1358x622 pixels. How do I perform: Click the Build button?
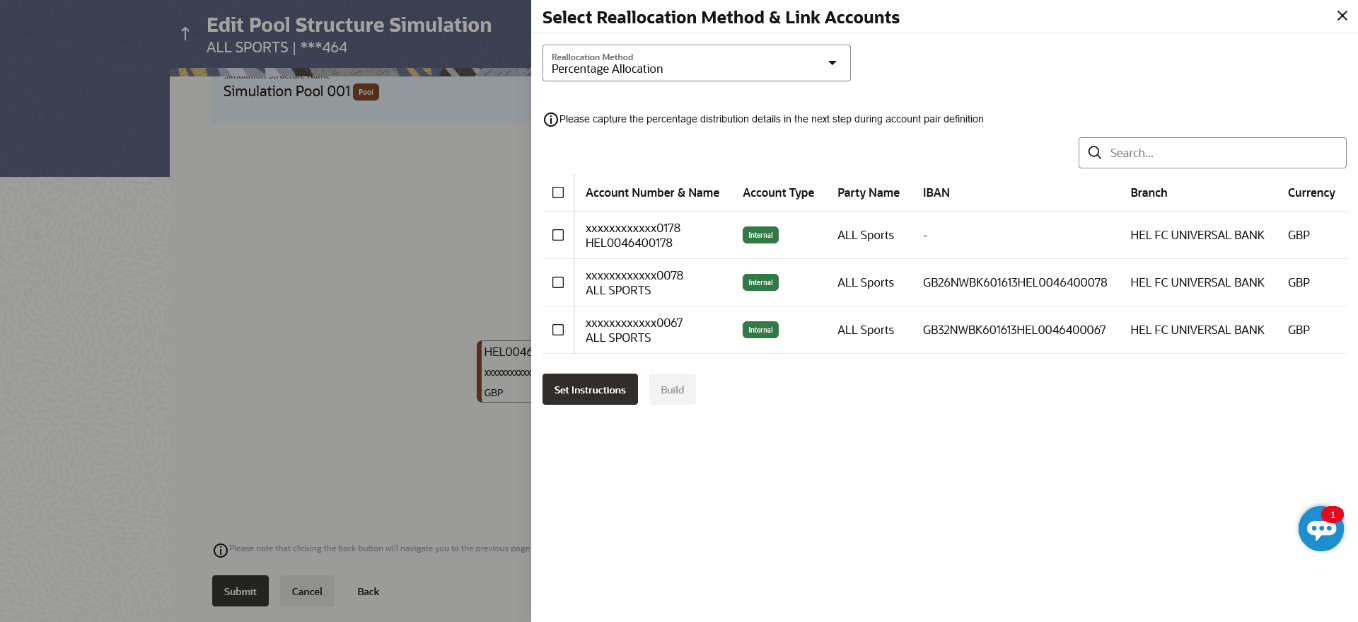(672, 389)
